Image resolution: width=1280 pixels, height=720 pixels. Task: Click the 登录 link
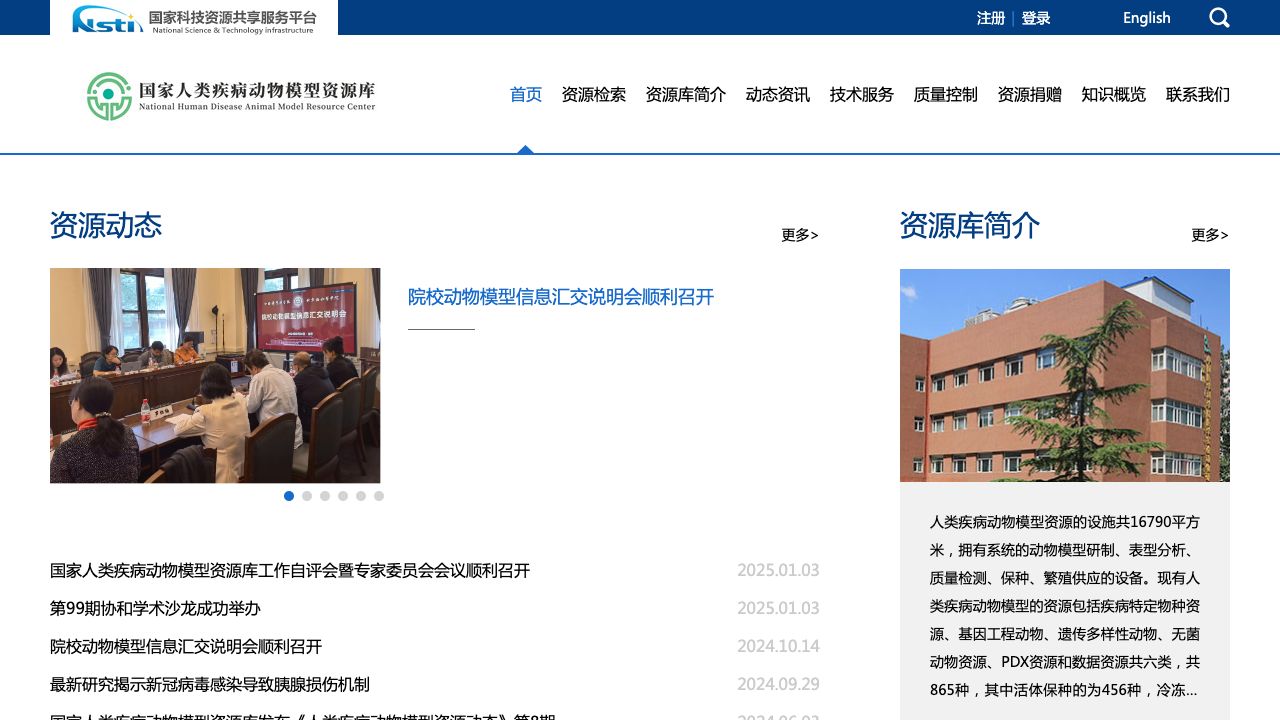1036,18
